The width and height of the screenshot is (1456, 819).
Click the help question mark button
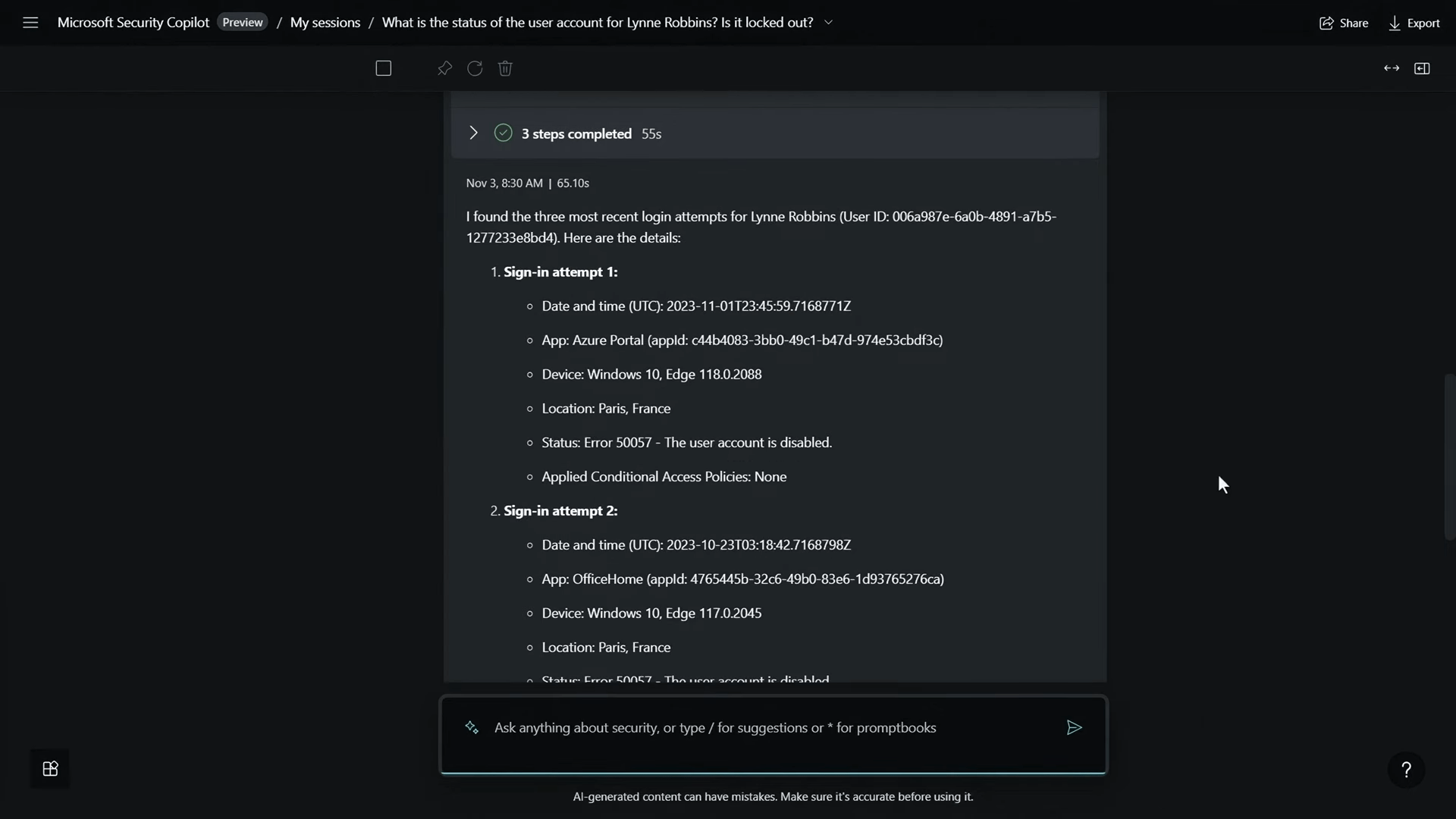(1407, 769)
